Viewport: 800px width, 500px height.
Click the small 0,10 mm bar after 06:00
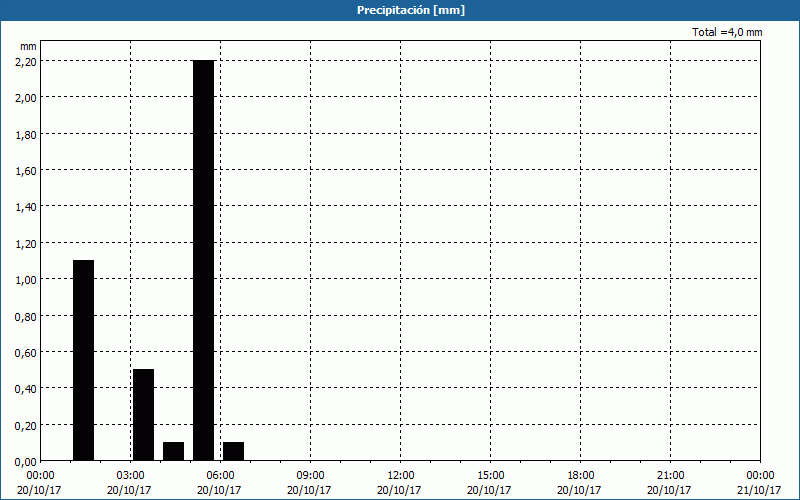coord(234,451)
